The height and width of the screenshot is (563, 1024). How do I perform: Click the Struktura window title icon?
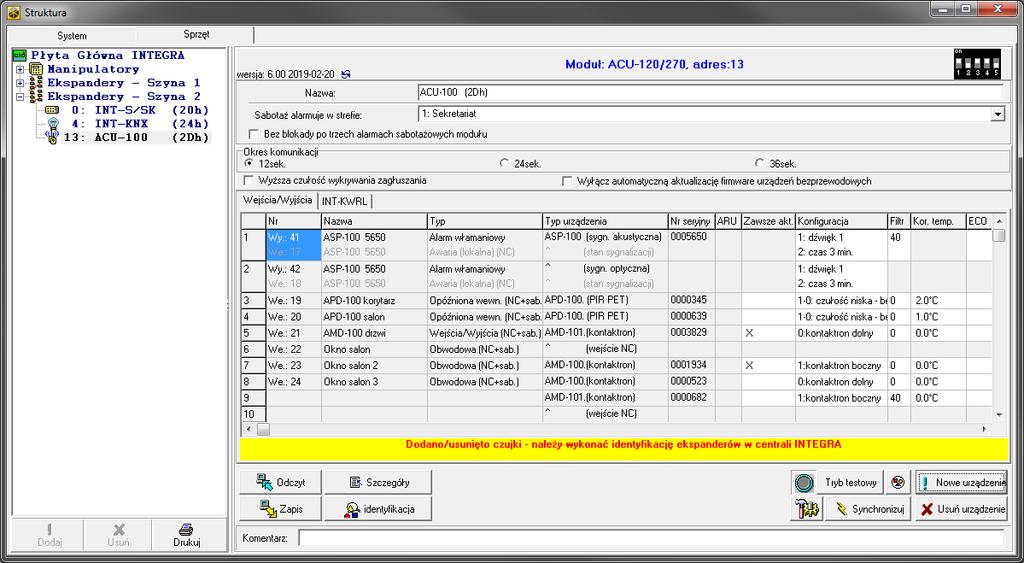14,12
